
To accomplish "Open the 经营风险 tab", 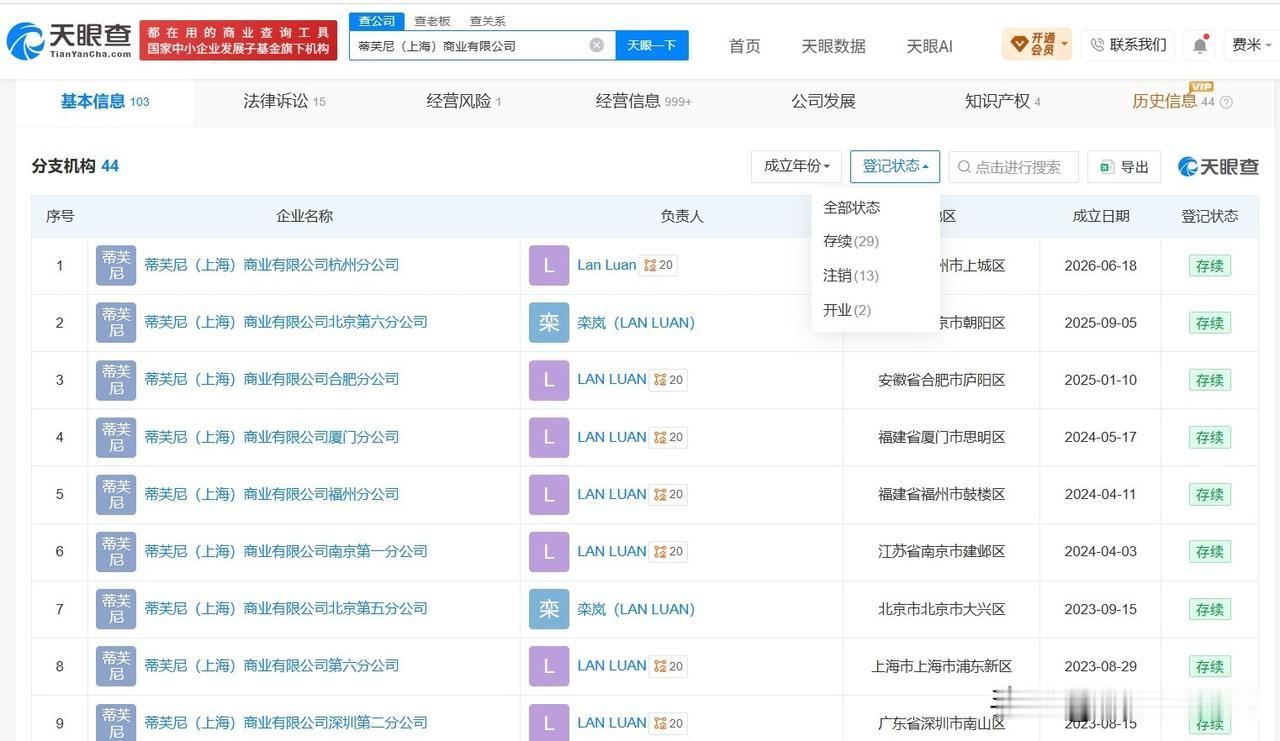I will click(x=464, y=101).
